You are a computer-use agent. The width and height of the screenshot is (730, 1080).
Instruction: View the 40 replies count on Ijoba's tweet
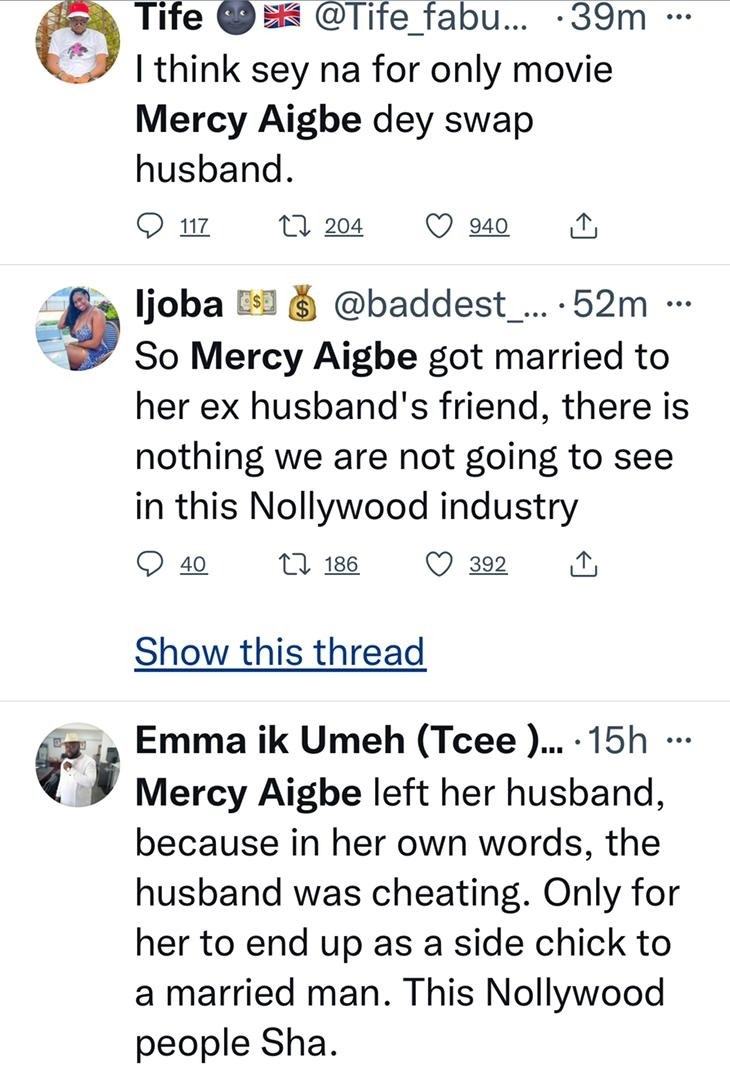click(192, 566)
